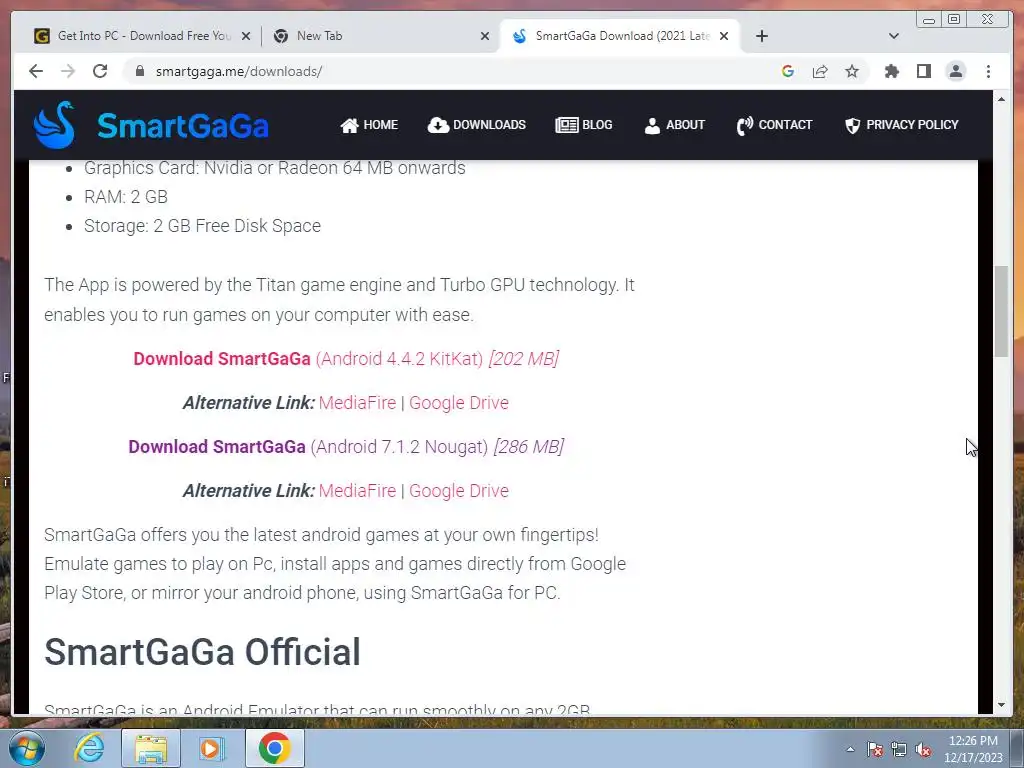The height and width of the screenshot is (768, 1024).
Task: Click Google Drive link for KitKat version
Action: coord(458,403)
